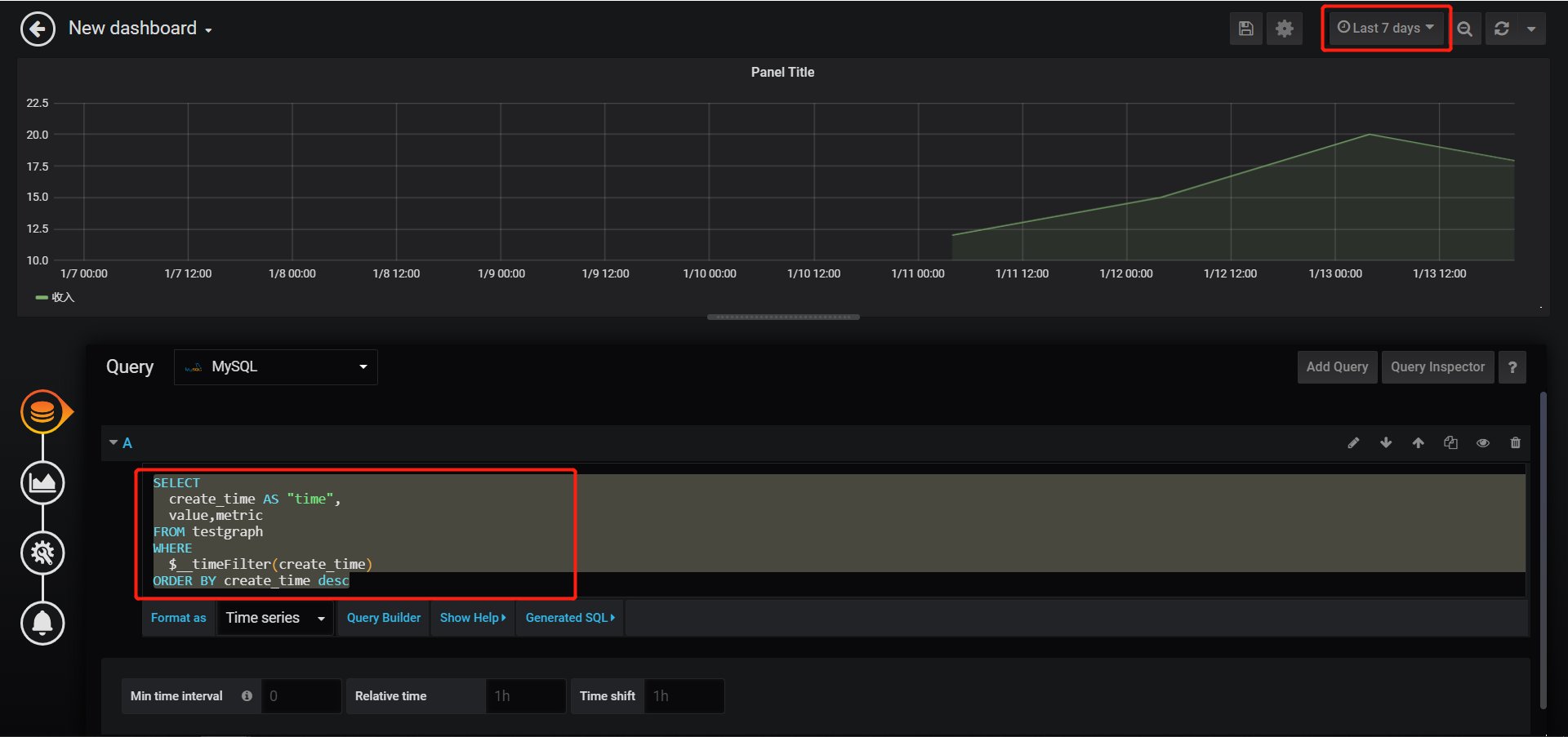Click the Query heading label
This screenshot has height=737, width=1568.
(130, 367)
